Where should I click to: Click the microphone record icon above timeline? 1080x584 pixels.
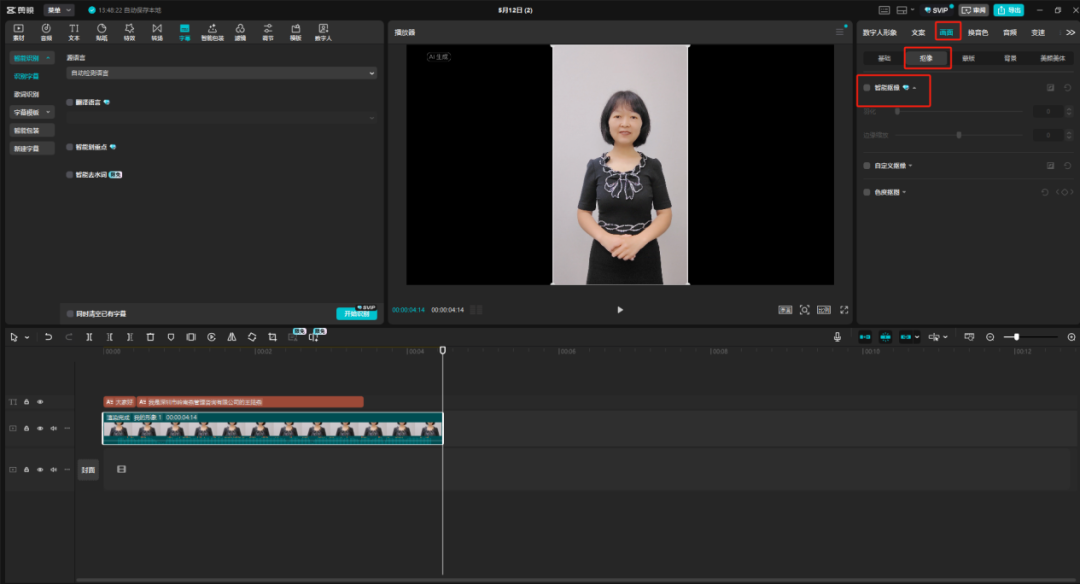(x=837, y=337)
